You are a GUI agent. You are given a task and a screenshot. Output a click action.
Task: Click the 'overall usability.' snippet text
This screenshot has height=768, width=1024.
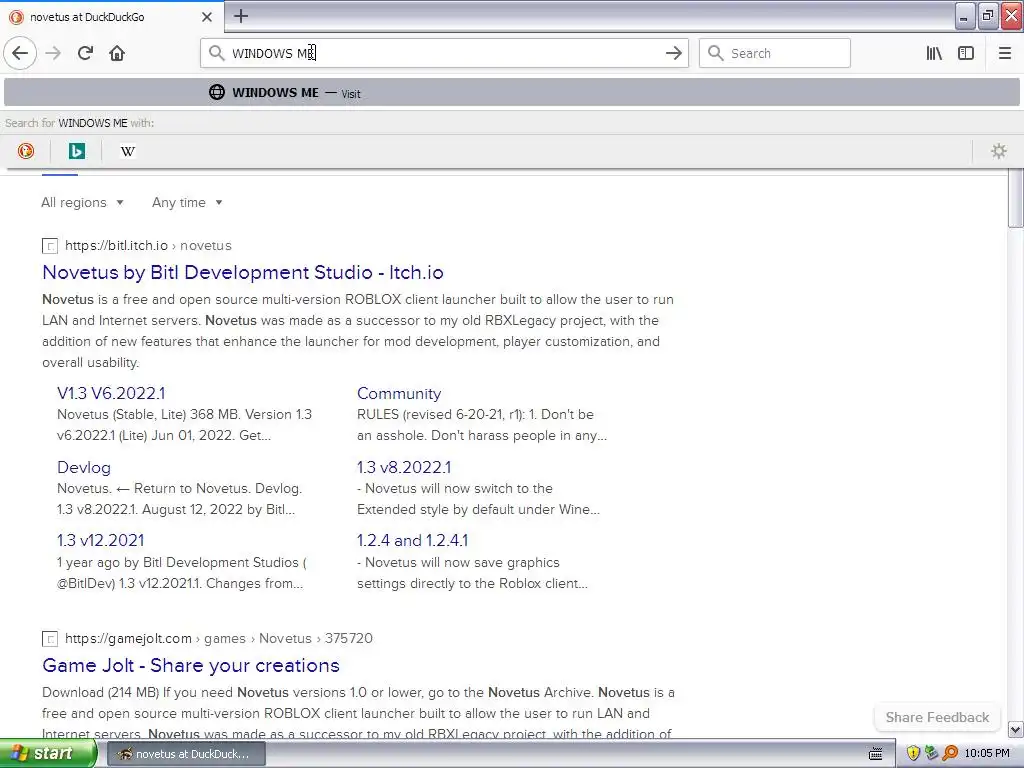pyautogui.click(x=91, y=362)
